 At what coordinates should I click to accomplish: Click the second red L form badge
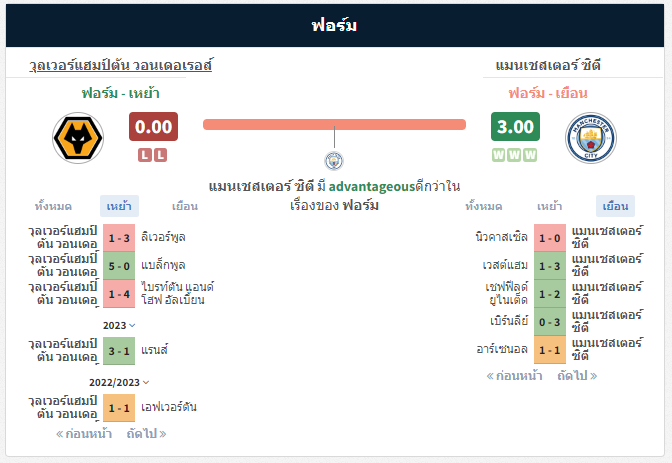[x=160, y=155]
